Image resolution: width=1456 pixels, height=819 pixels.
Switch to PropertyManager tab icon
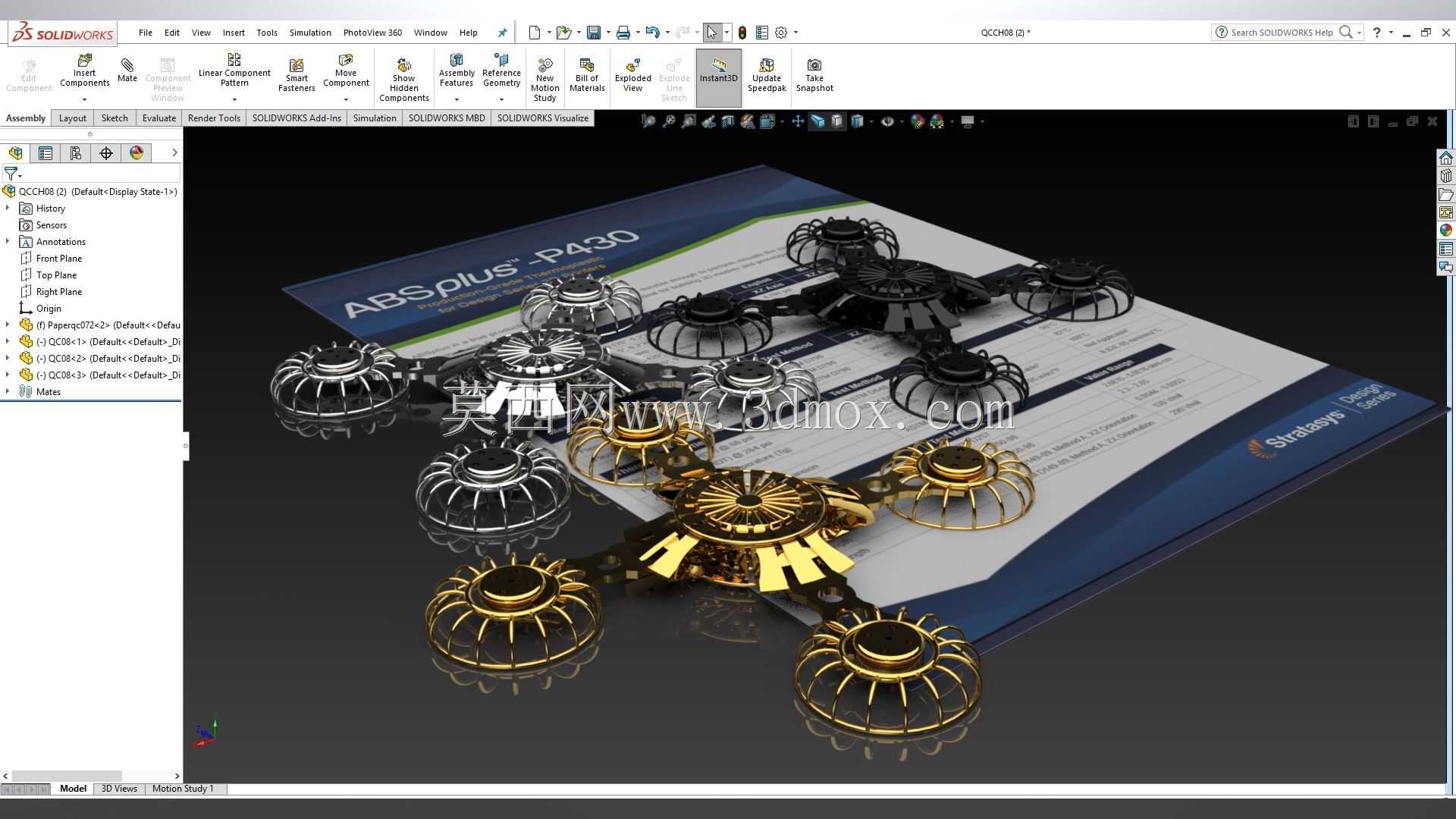(45, 153)
